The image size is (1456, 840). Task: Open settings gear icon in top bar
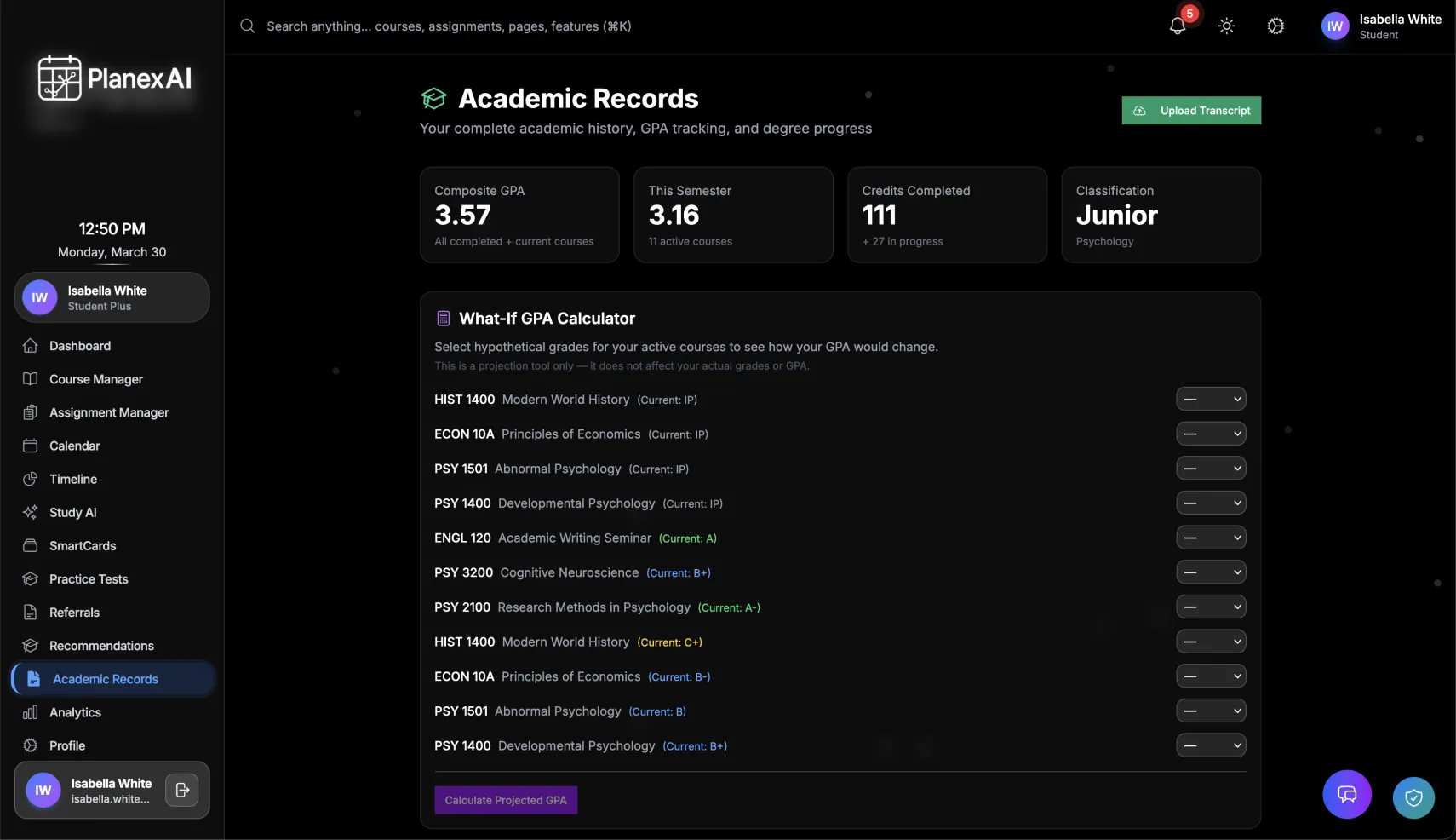1275,26
